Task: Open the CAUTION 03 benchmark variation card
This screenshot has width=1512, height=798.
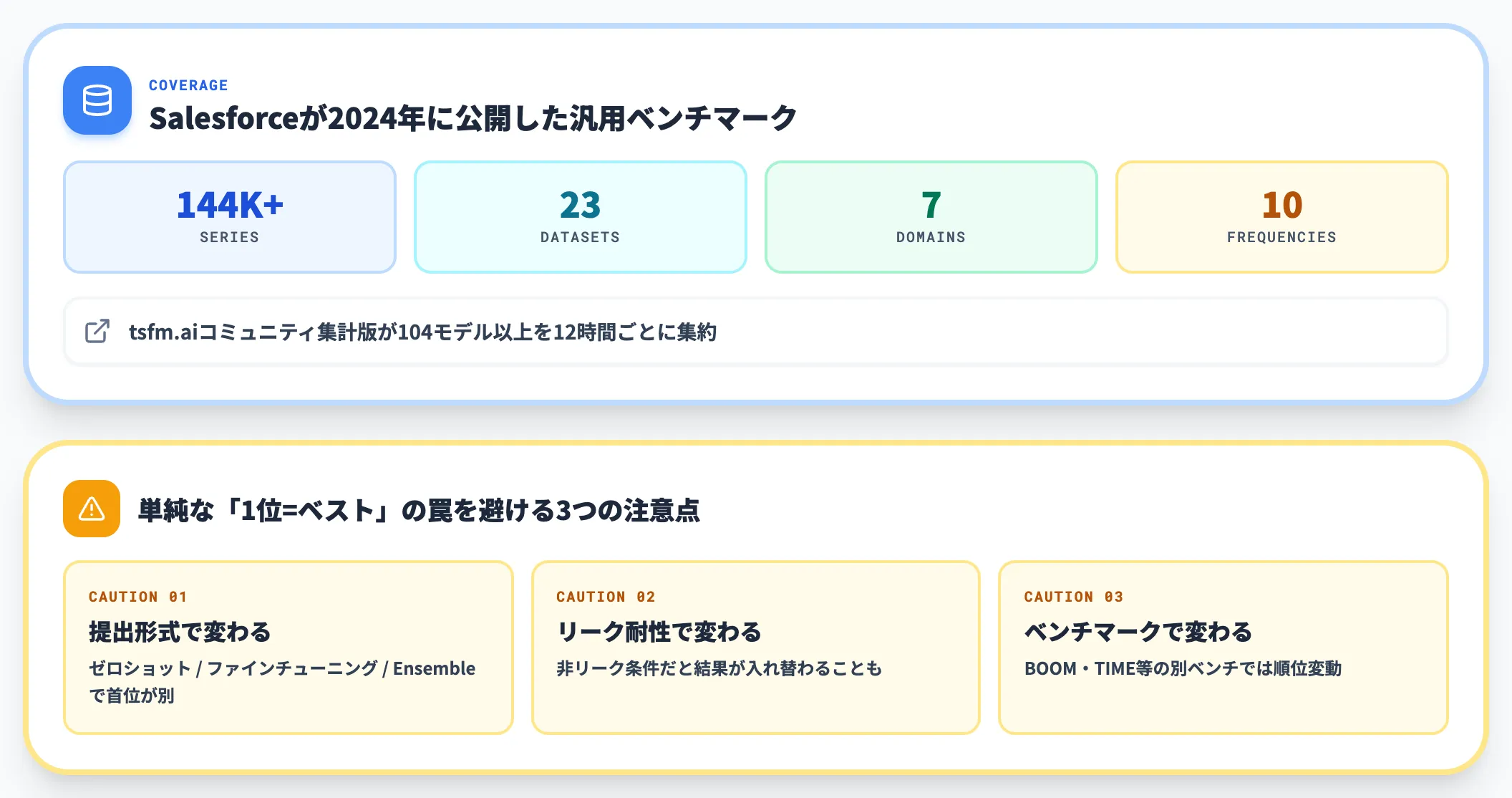Action: point(1223,648)
